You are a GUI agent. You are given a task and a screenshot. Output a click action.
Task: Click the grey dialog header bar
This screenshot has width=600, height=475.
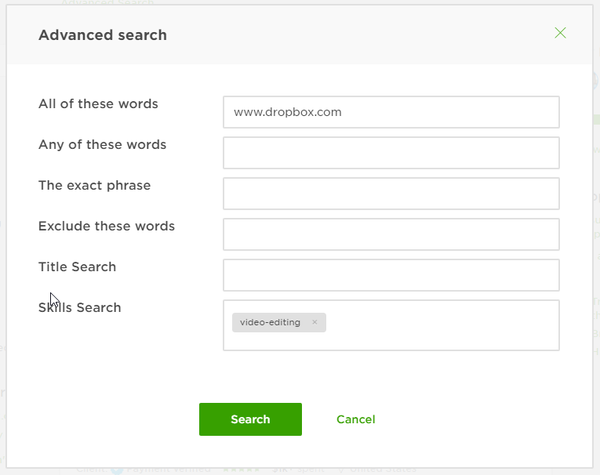click(350, 35)
